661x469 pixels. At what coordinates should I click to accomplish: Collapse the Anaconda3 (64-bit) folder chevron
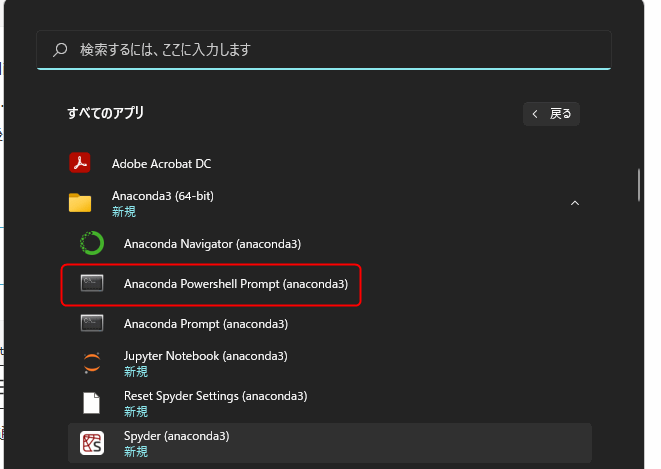click(x=575, y=203)
